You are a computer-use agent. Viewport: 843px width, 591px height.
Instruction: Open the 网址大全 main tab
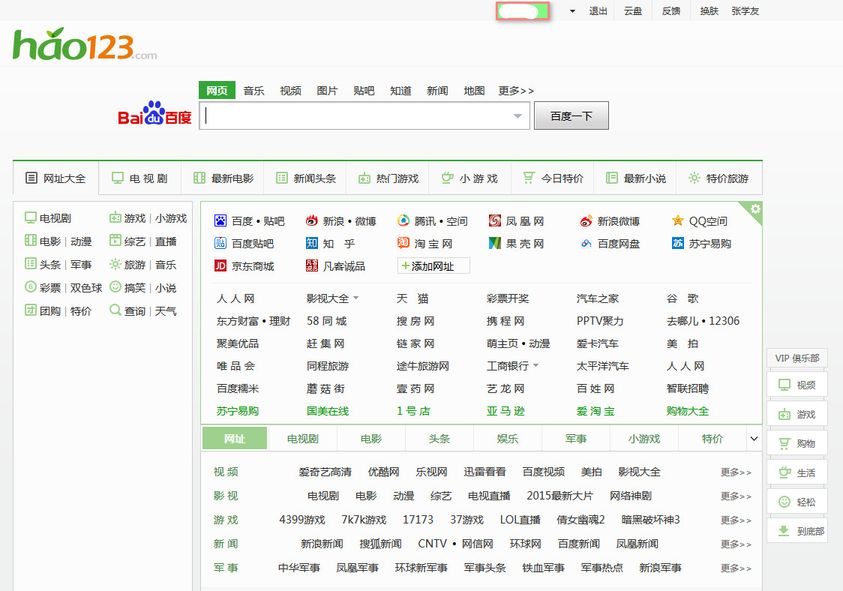[x=56, y=178]
